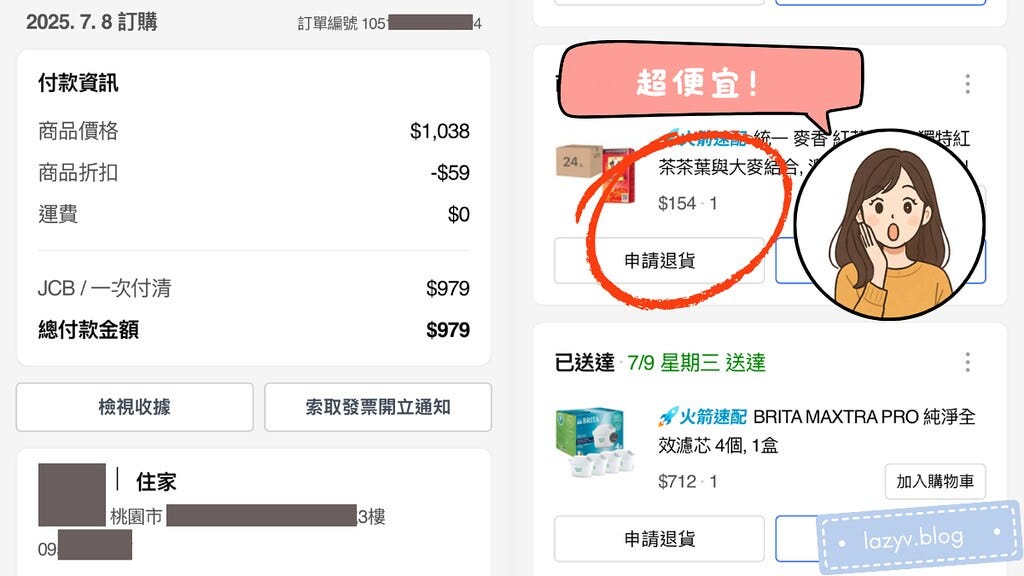Image resolution: width=1024 pixels, height=576 pixels.
Task: Click the rocket icon beside the 麥香 tea title
Action: pyautogui.click(x=669, y=137)
